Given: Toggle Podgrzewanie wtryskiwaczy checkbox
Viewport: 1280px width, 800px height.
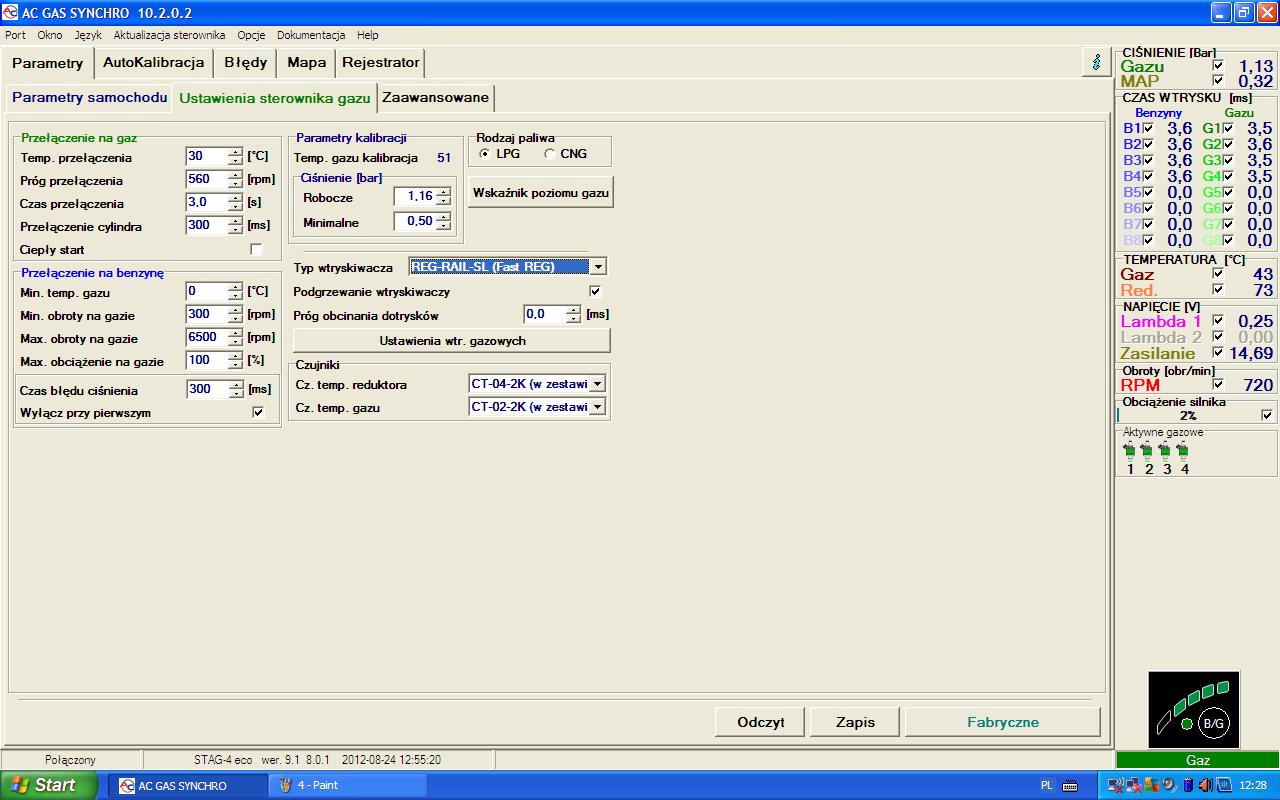Looking at the screenshot, I should (595, 291).
